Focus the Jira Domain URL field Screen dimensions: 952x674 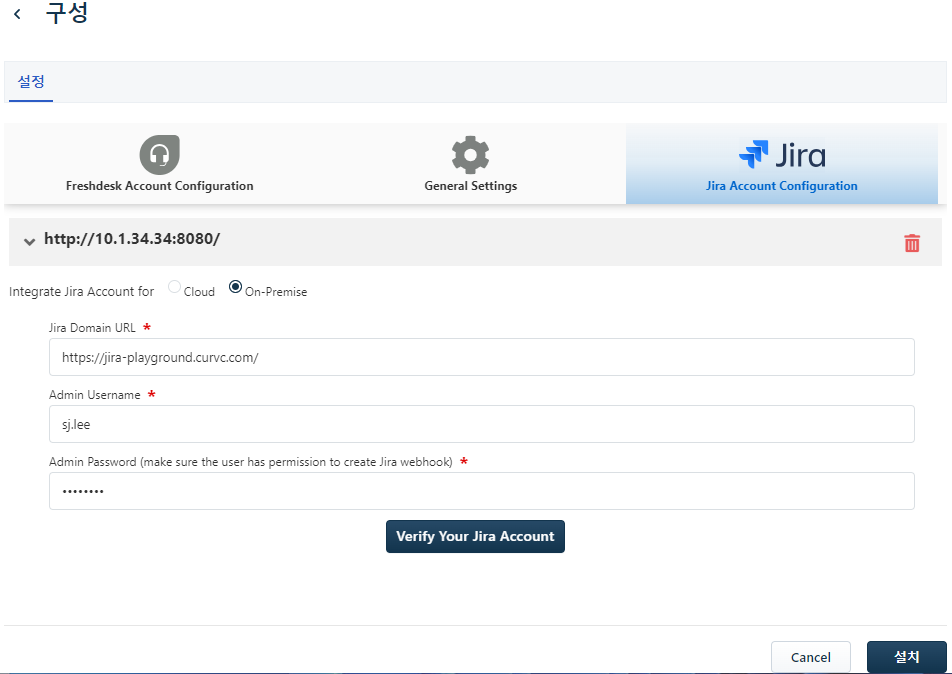point(481,357)
